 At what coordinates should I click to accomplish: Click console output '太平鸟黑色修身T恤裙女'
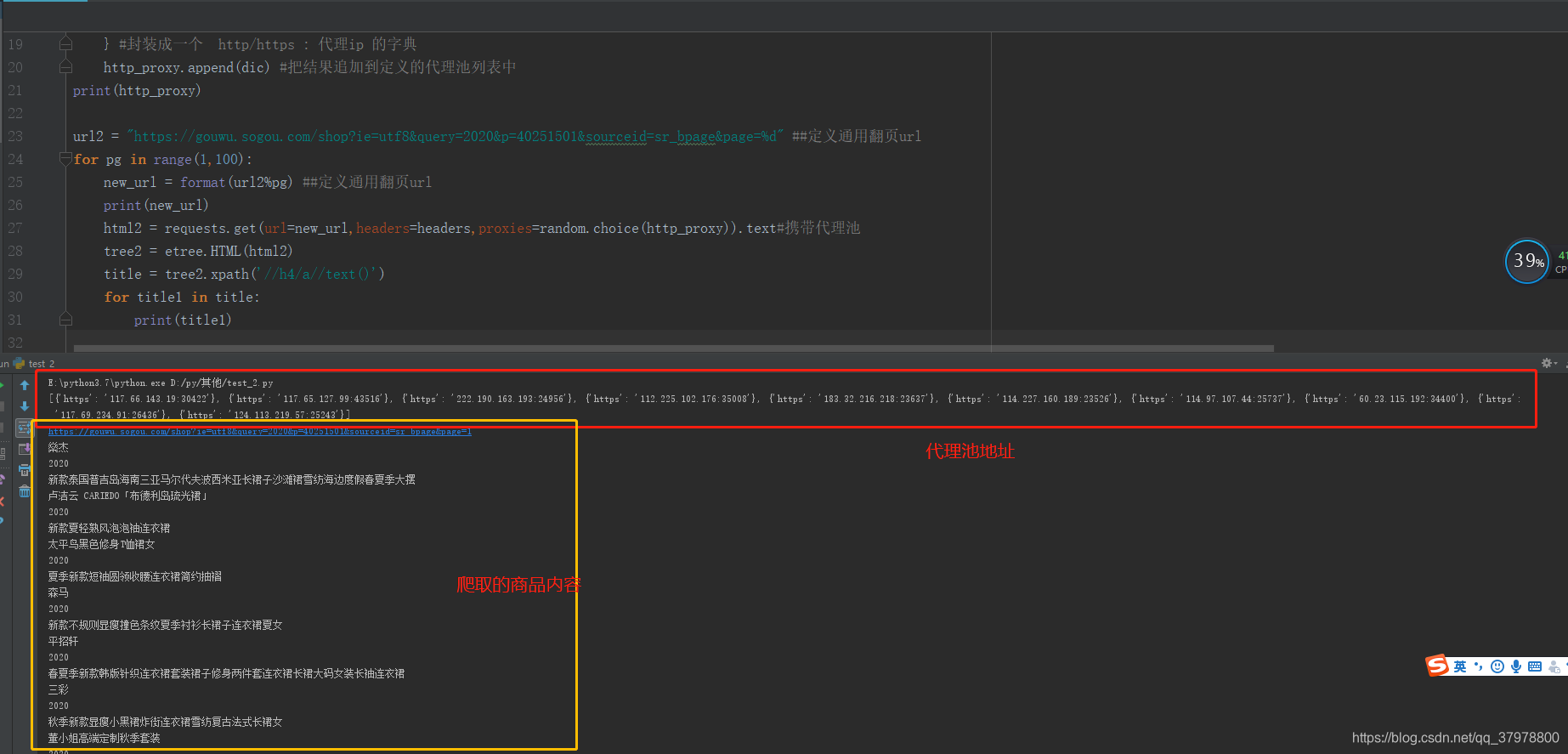coord(101,545)
